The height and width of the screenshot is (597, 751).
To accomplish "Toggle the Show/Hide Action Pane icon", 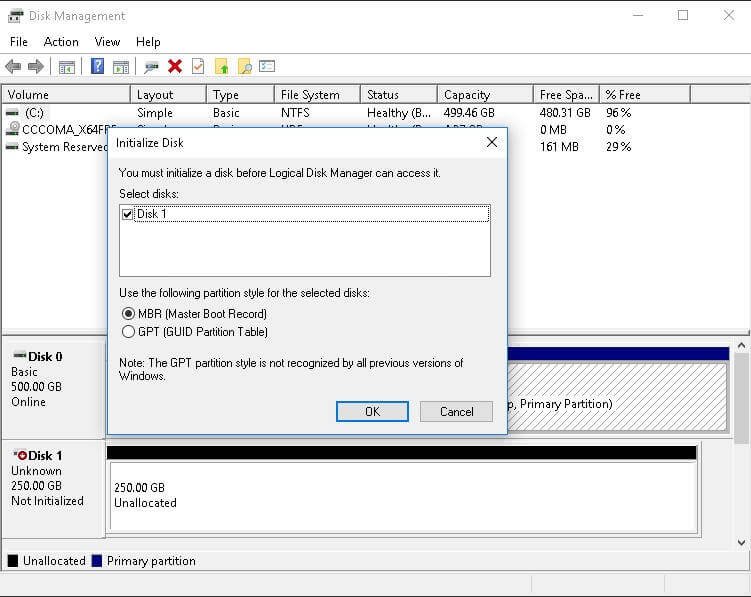I will [x=121, y=67].
